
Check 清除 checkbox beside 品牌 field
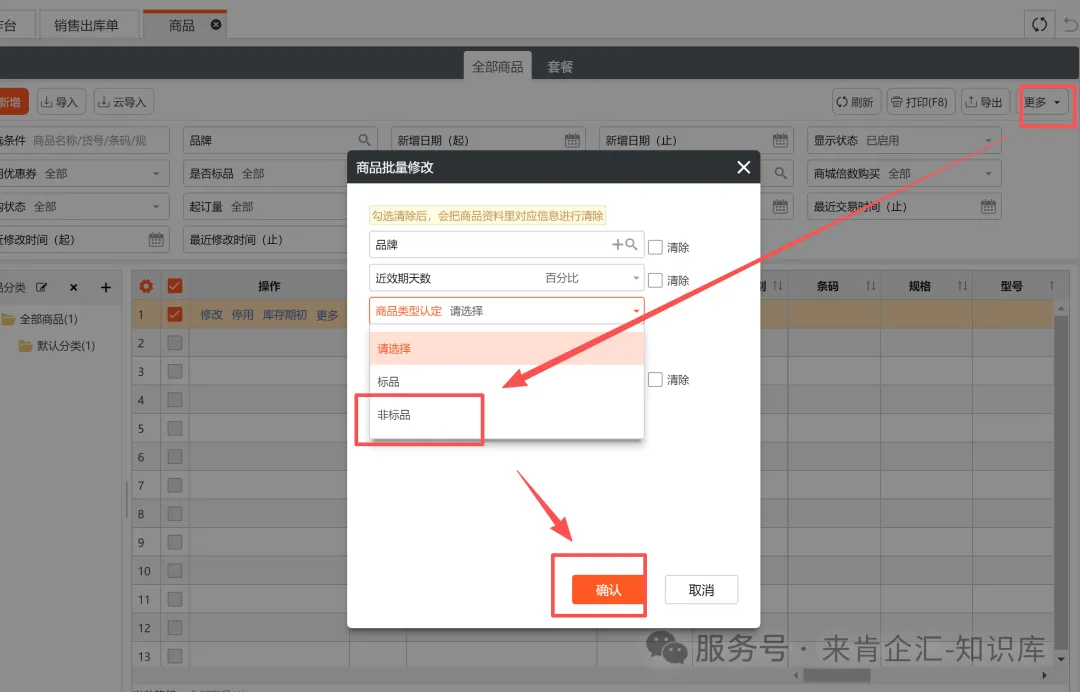[656, 247]
